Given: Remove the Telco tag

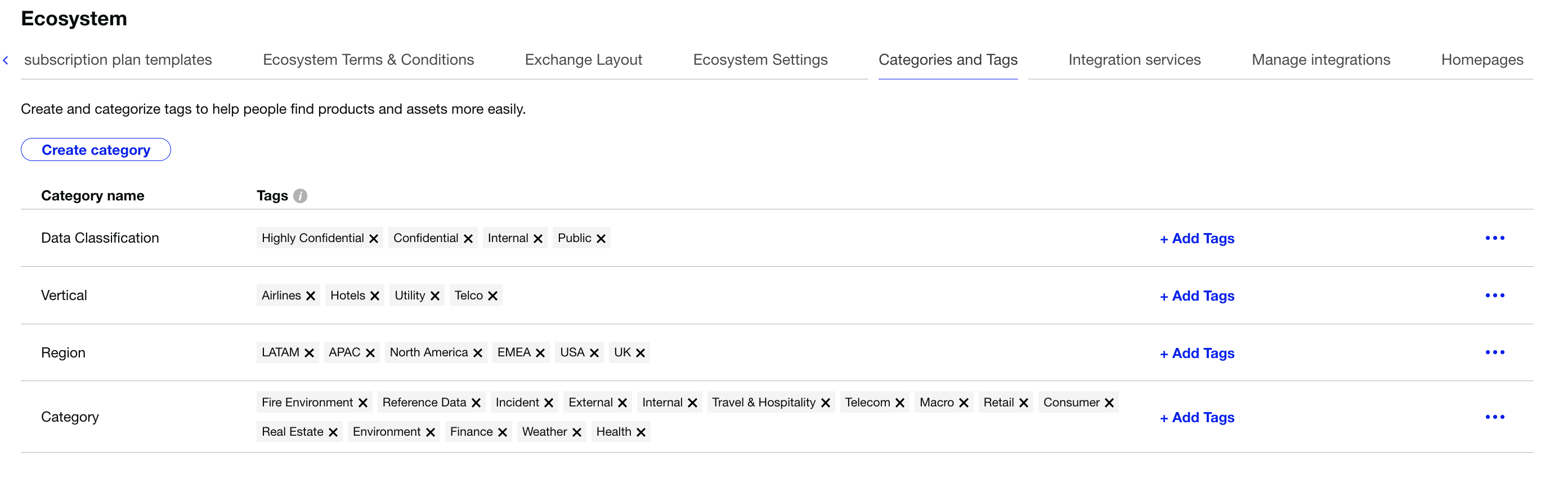Looking at the screenshot, I should click(x=493, y=296).
